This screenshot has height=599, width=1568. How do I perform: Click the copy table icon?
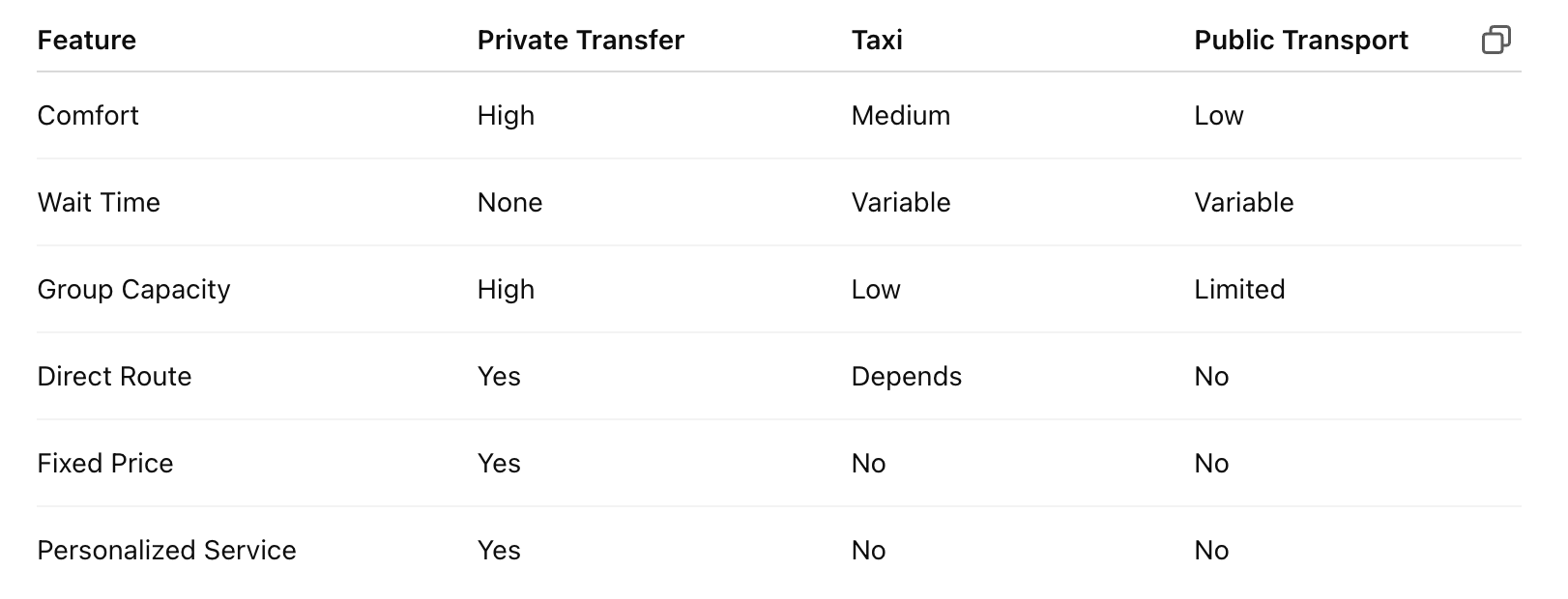[x=1495, y=40]
